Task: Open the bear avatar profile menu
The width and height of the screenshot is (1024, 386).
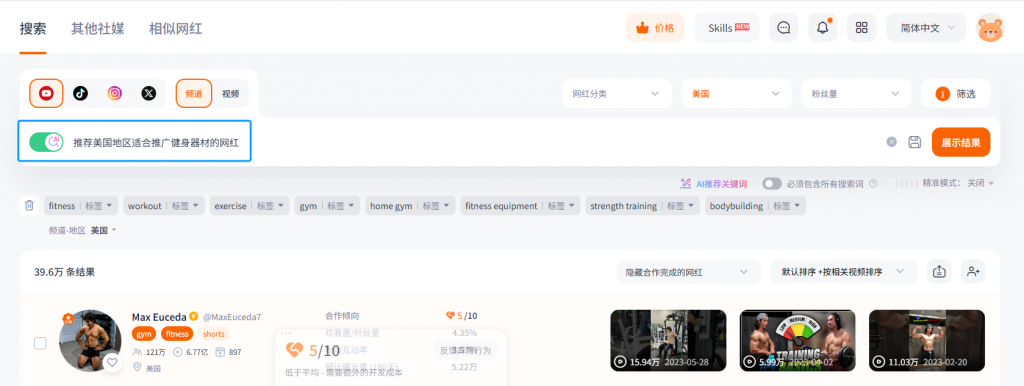Action: tap(990, 27)
